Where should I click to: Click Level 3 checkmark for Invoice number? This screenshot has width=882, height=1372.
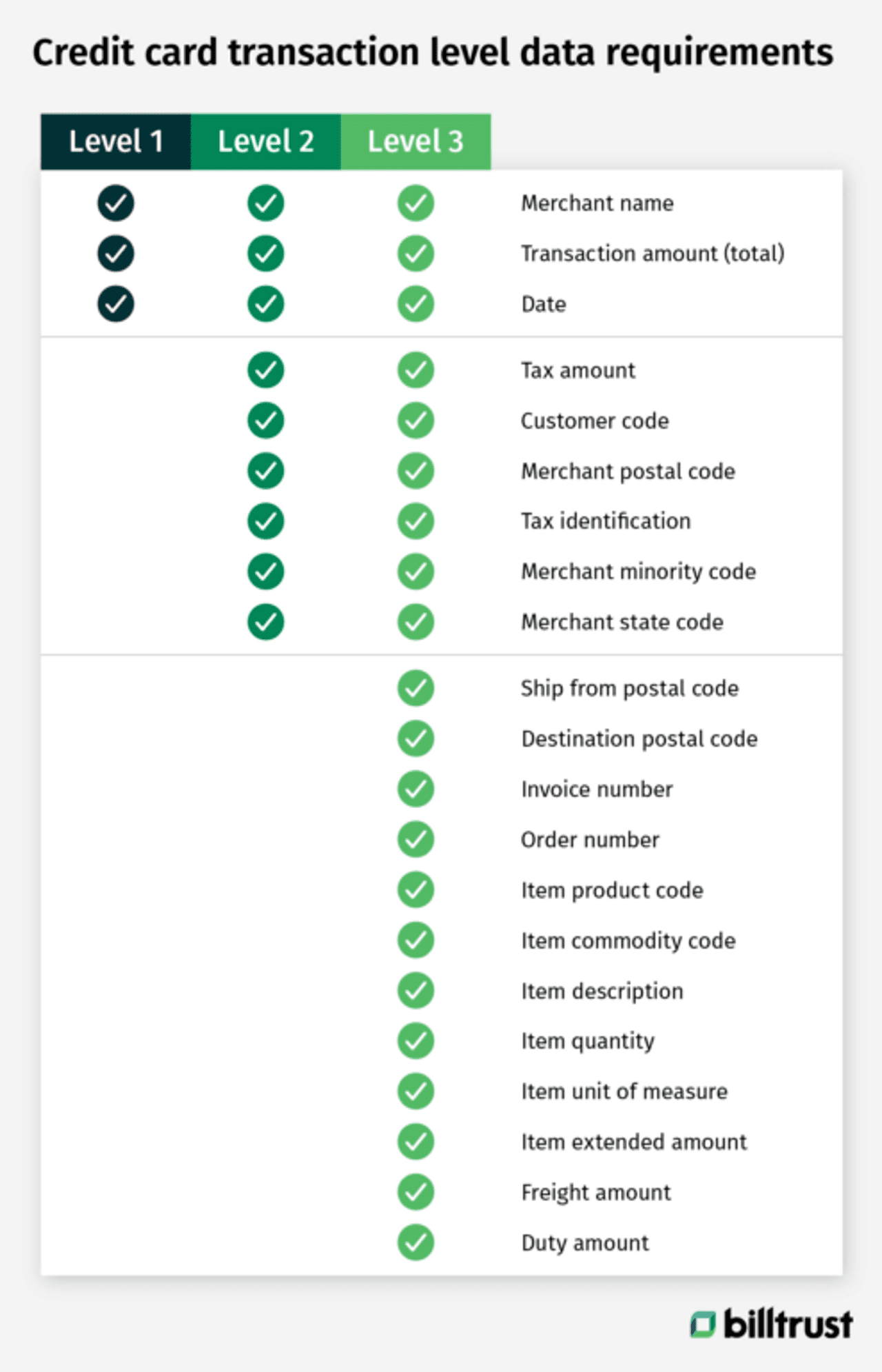tap(416, 789)
